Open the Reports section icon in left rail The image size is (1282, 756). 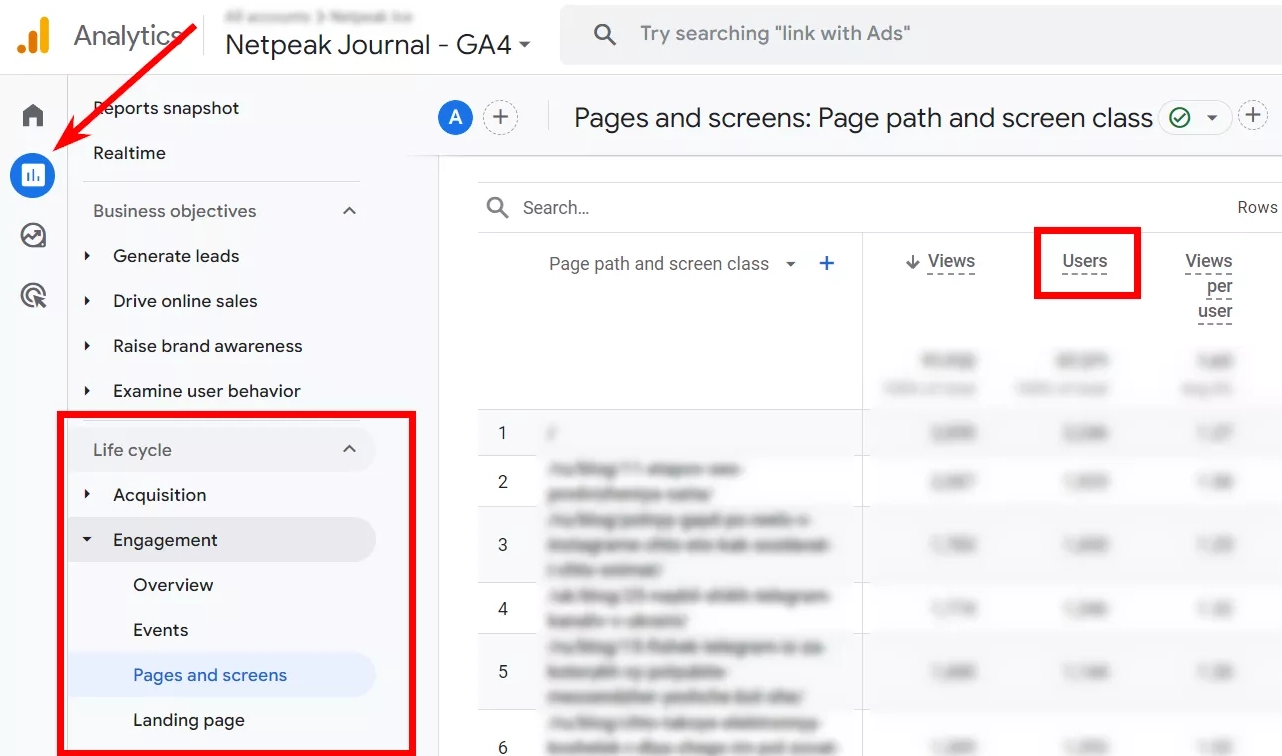32,175
